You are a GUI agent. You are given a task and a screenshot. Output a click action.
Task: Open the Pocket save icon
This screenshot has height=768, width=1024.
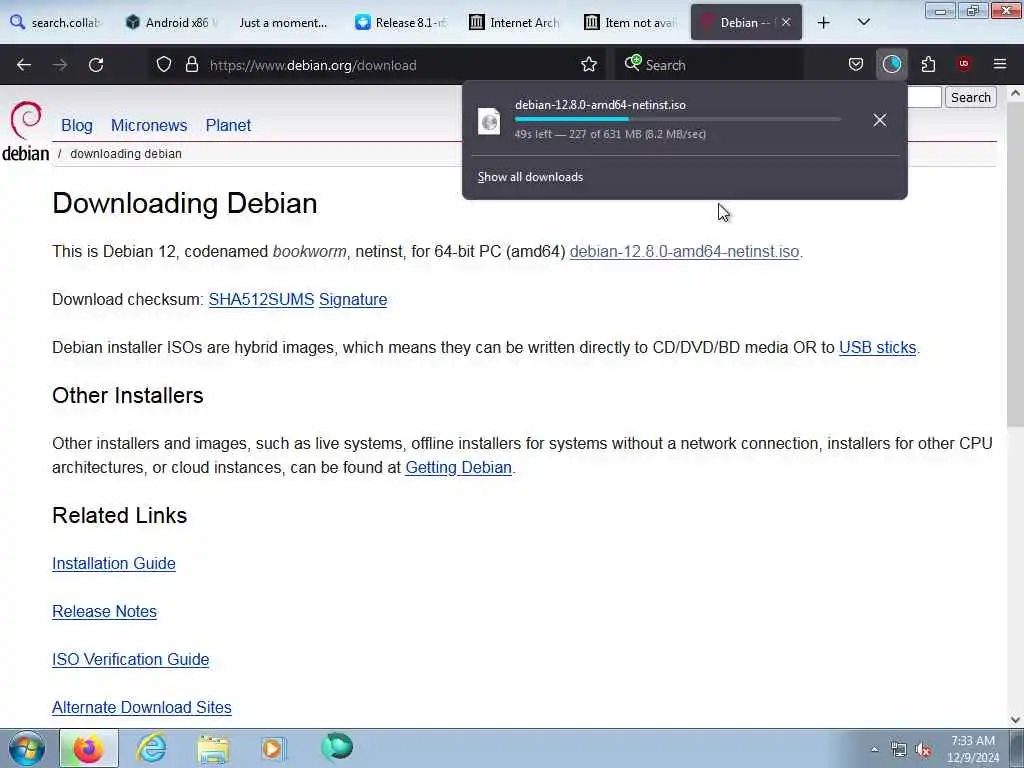[856, 64]
